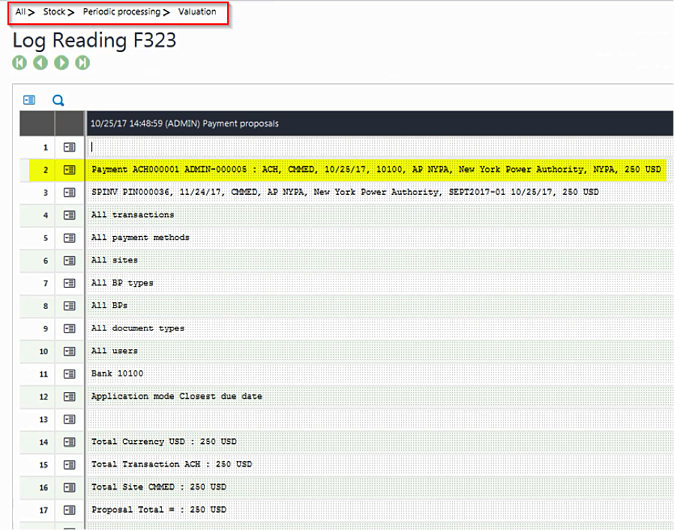Navigate to 'Periodic processing' breadcrumb
Image resolution: width=674 pixels, height=530 pixels.
(x=120, y=12)
